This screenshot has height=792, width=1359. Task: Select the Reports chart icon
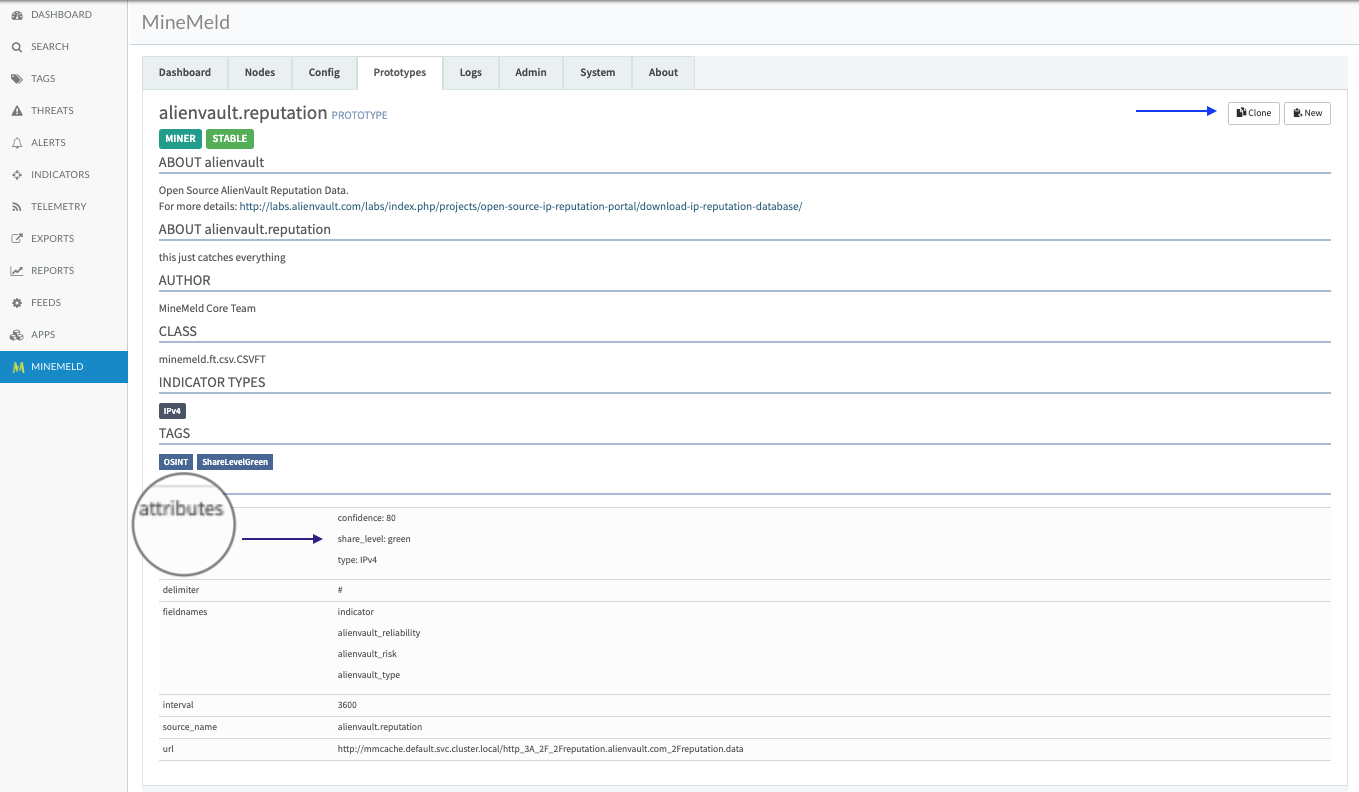tap(17, 271)
